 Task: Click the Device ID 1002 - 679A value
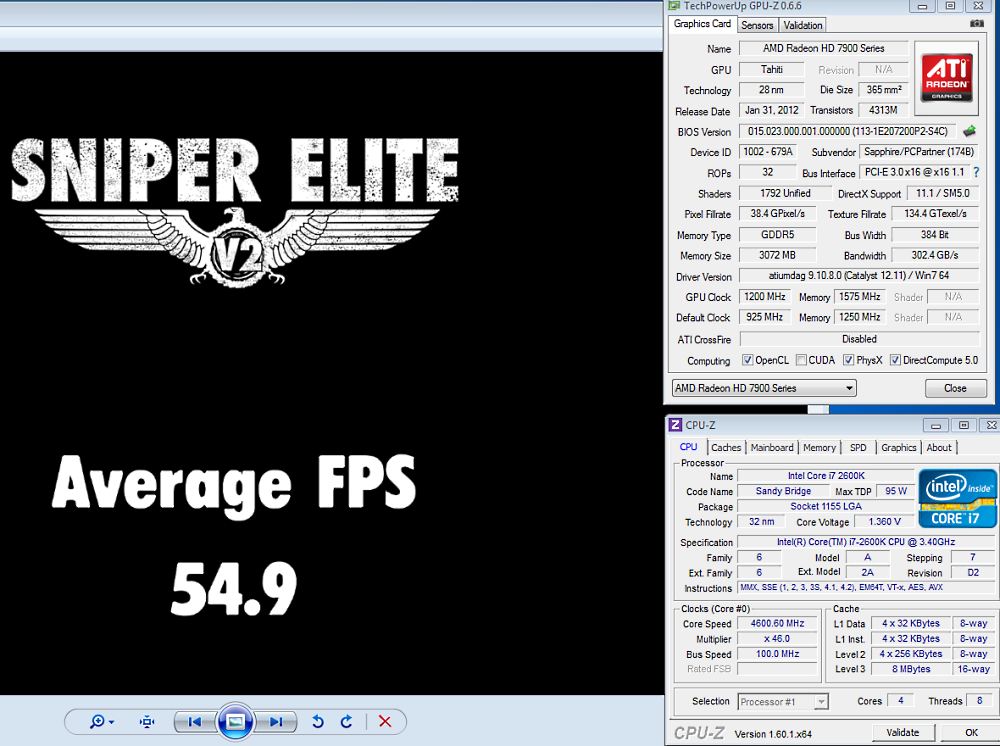tap(768, 152)
